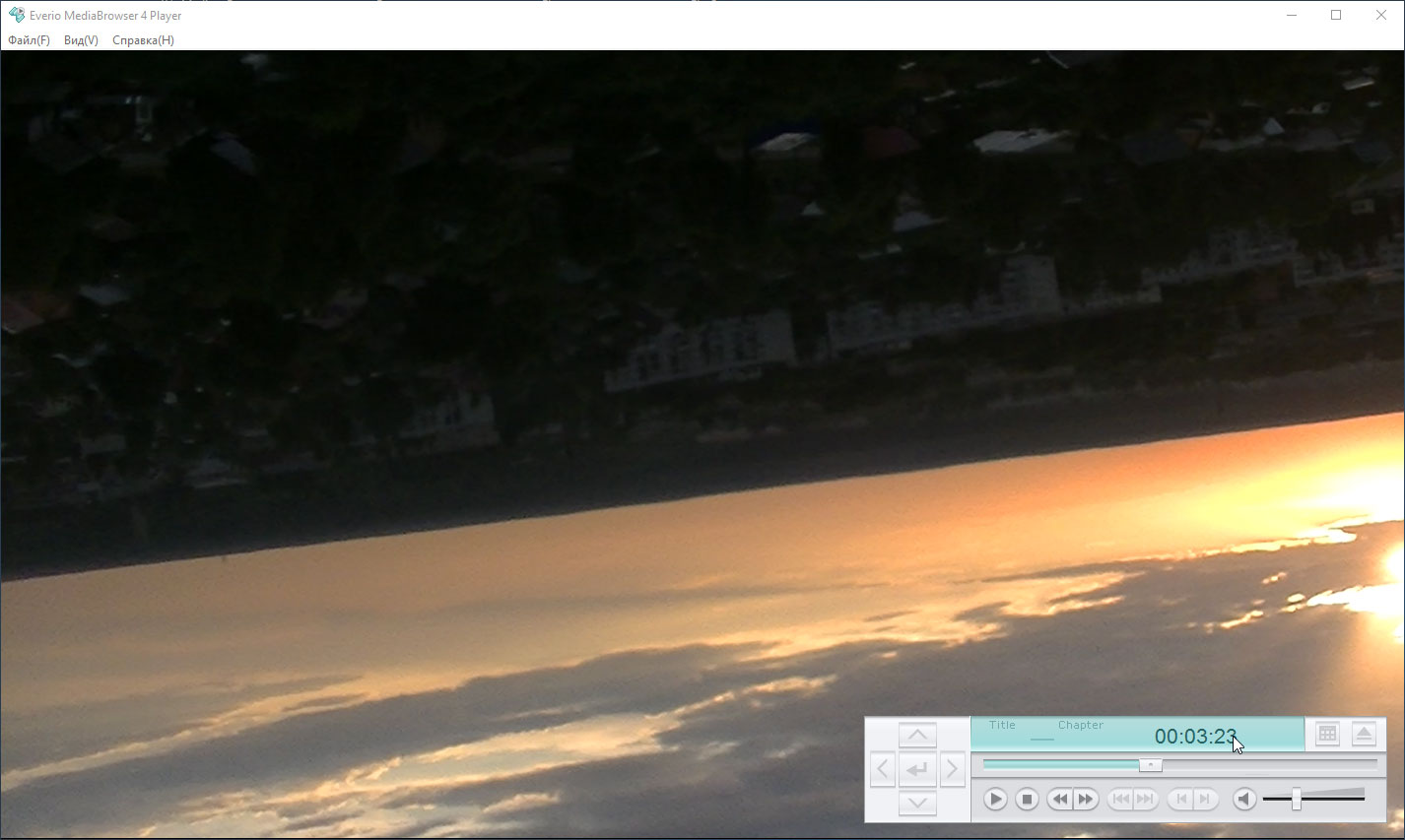1405x840 pixels.
Task: Click the Play button
Action: pos(995,800)
